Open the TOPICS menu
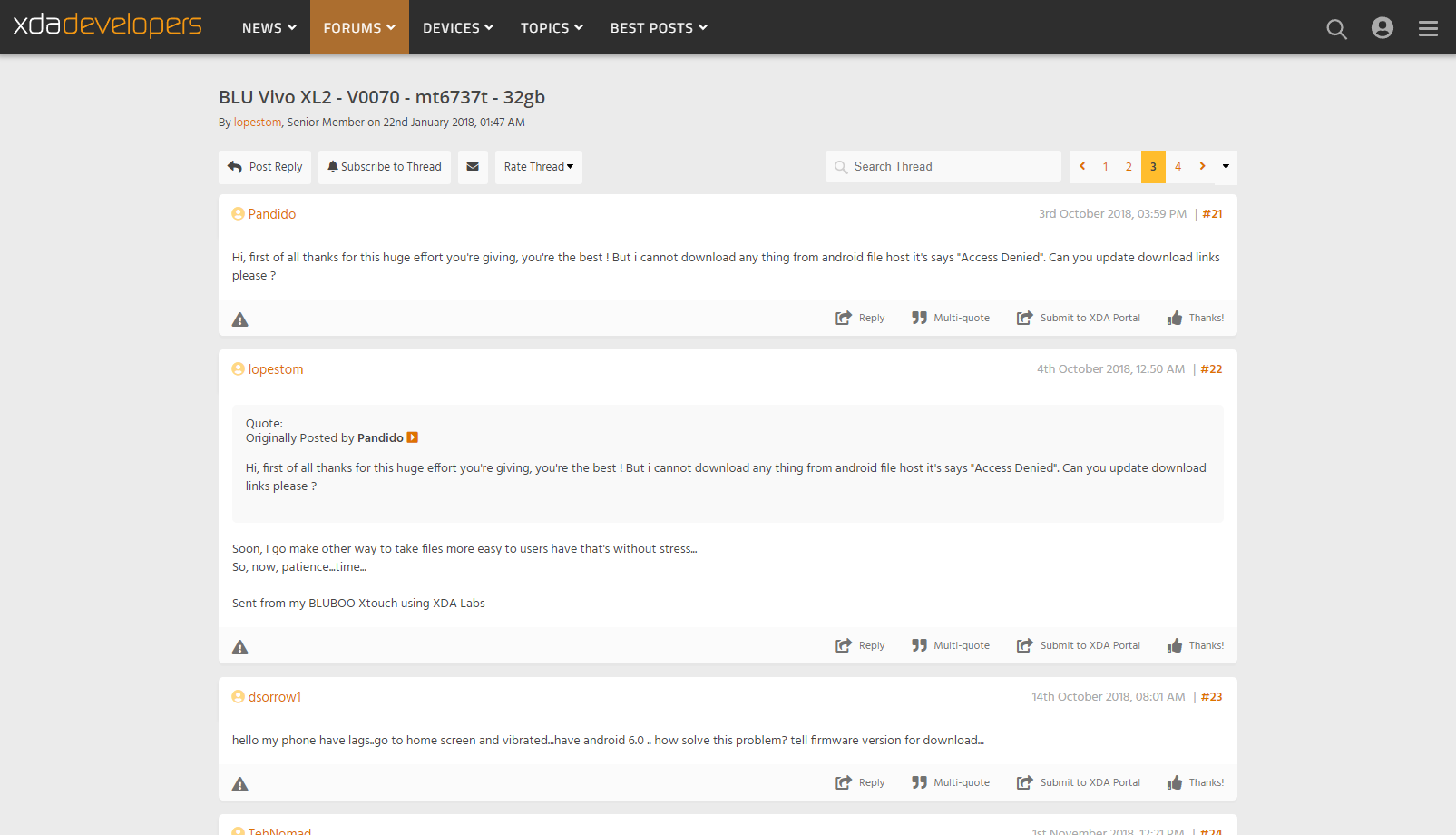The height and width of the screenshot is (835, 1456). click(x=551, y=27)
